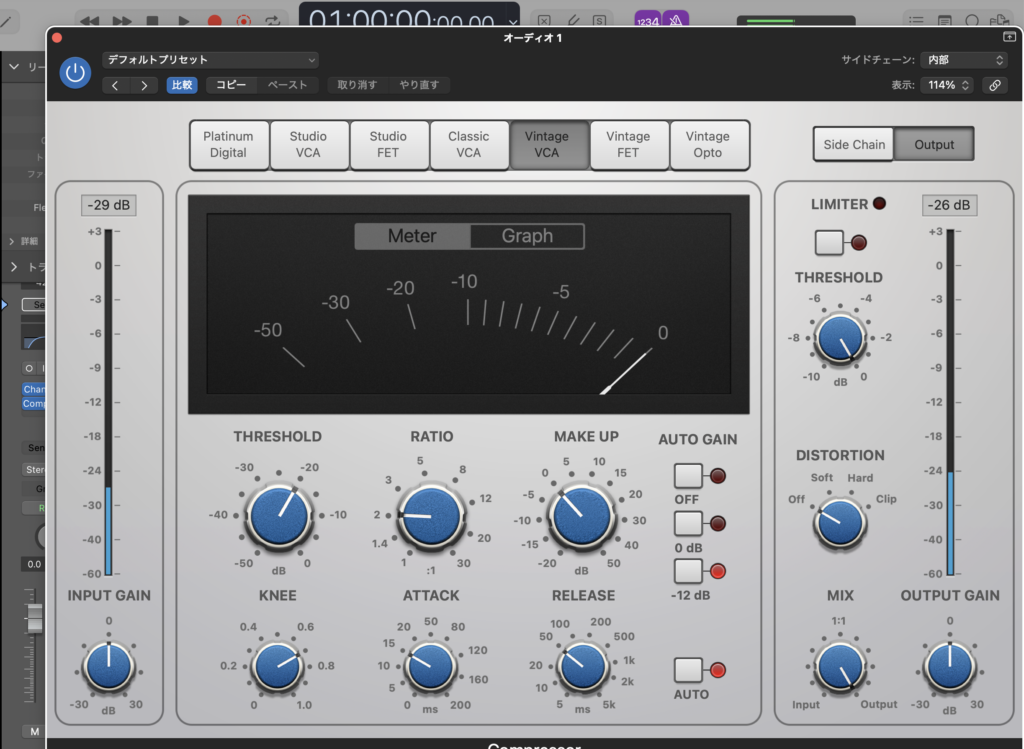Click the やり直す redo button
1024x749 pixels.
tap(419, 85)
